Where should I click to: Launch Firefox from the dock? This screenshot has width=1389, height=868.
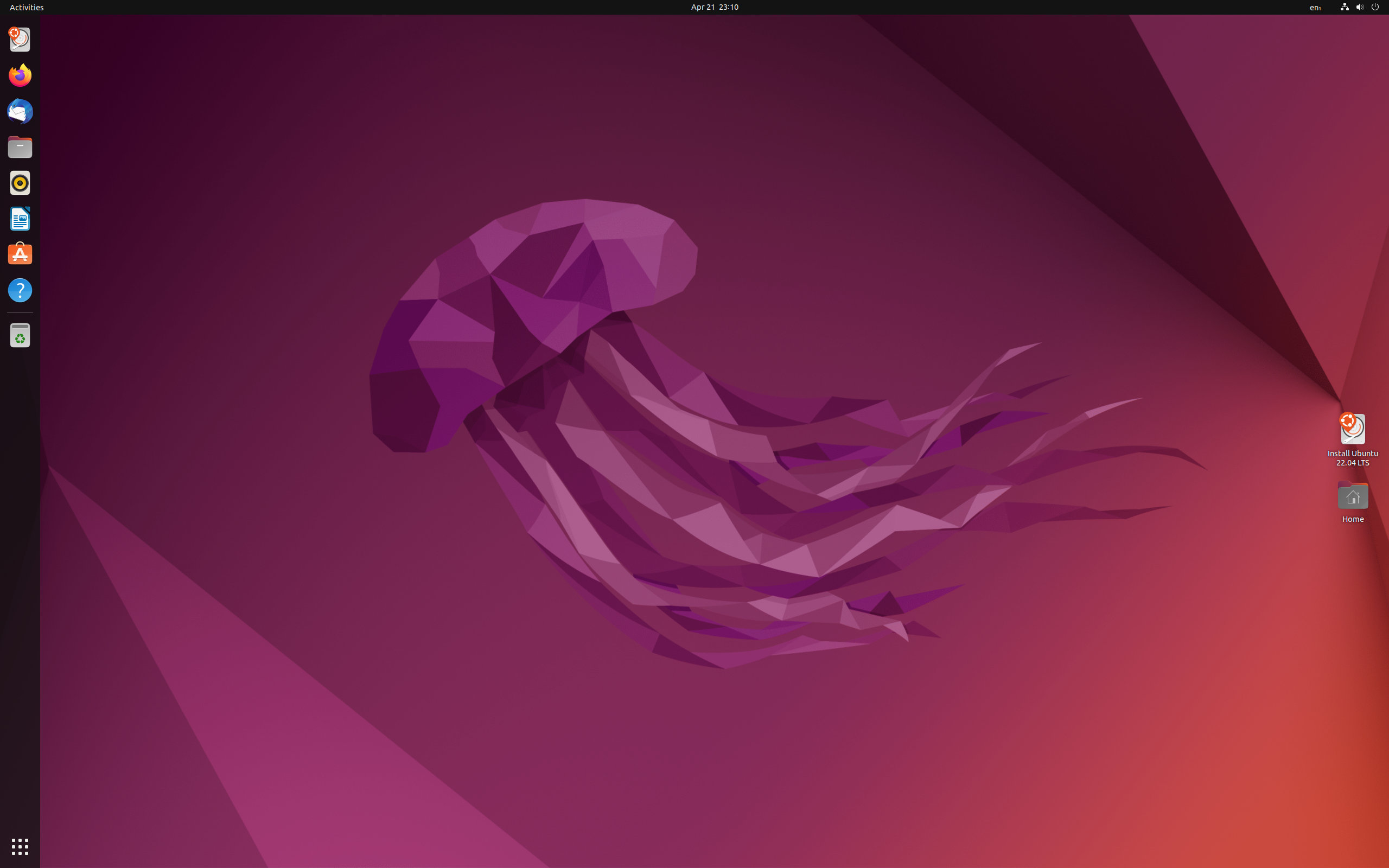pos(20,75)
